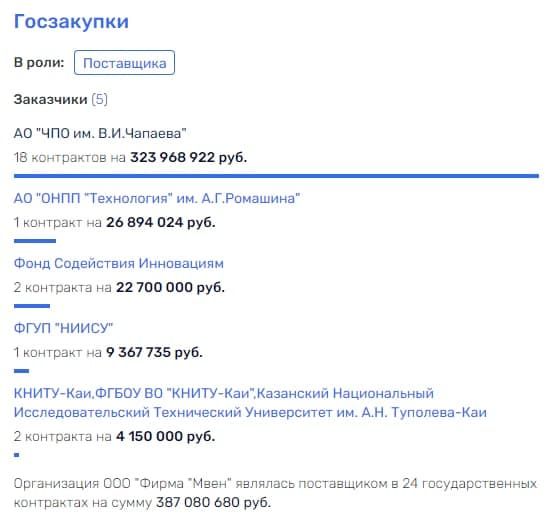The width and height of the screenshot is (550, 519).
Task: Click the 4 150 000 руб. amount
Action: 166,437
